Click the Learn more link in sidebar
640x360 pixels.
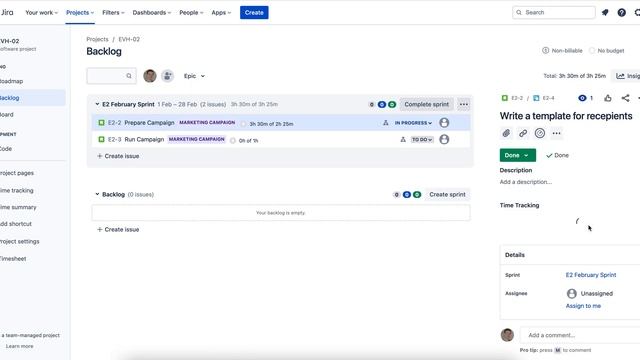click(x=20, y=346)
